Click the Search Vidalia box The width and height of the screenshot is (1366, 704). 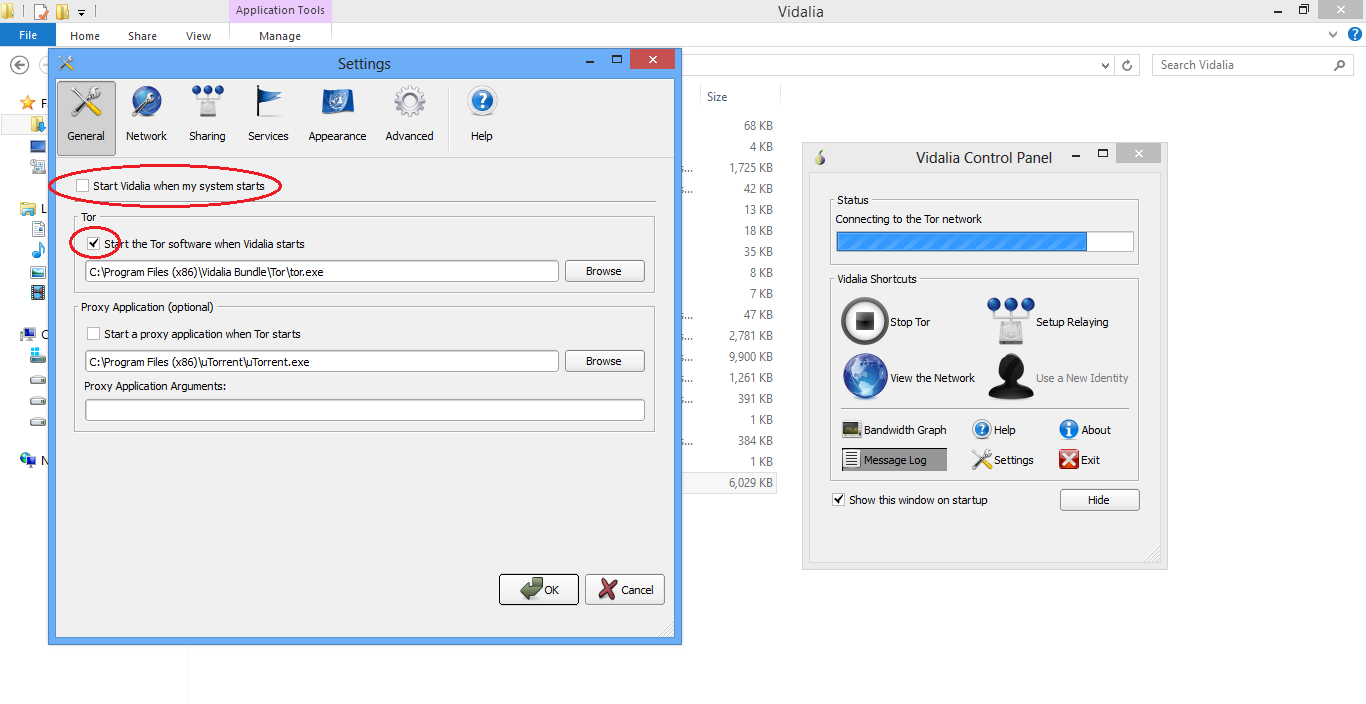tap(1254, 65)
